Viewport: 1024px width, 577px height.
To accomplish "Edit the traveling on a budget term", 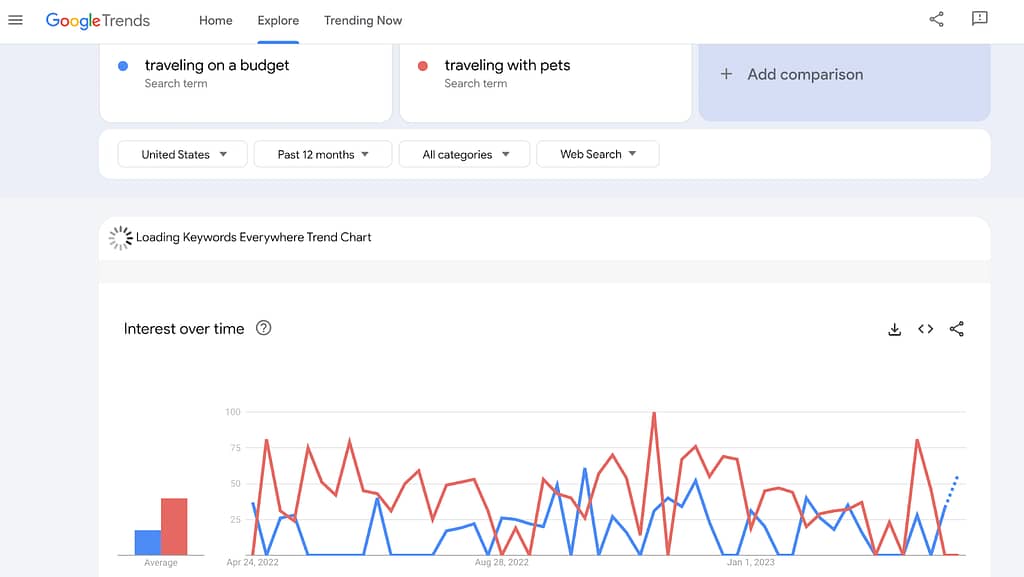I will (x=246, y=74).
